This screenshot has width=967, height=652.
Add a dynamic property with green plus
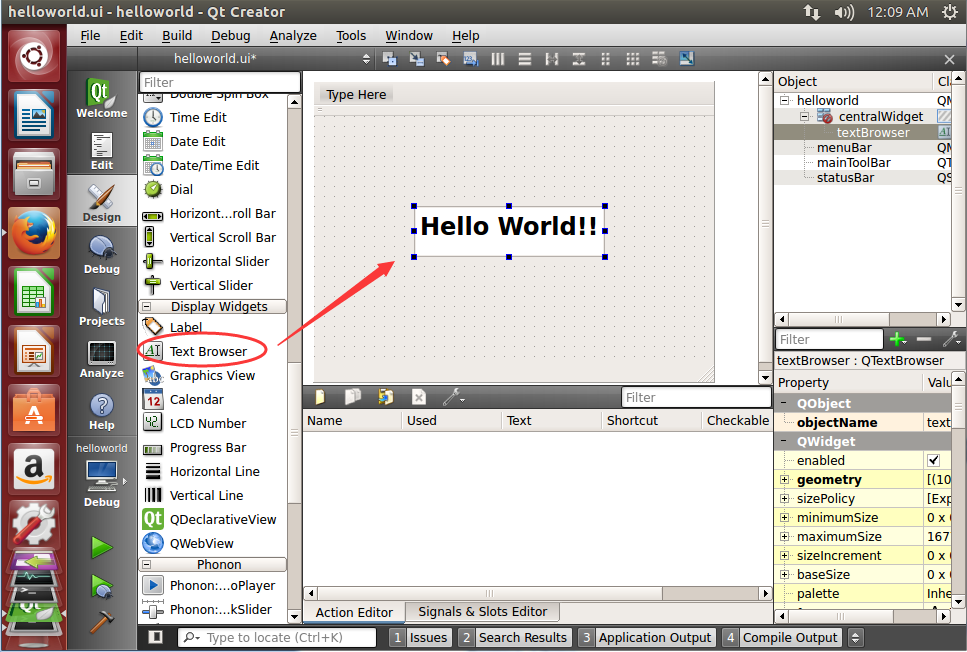(898, 339)
